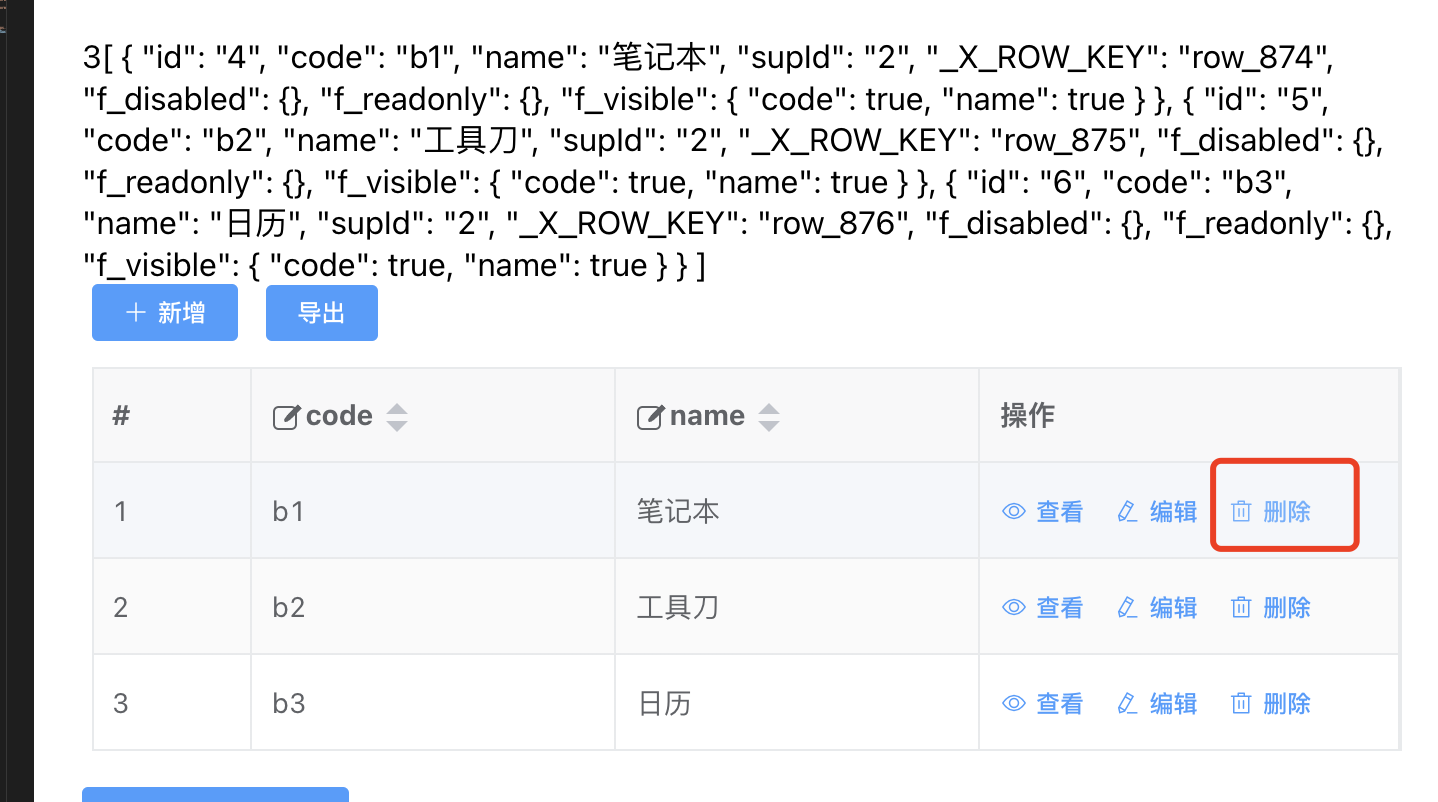Sort code column descending with down arrow
The height and width of the screenshot is (802, 1438).
click(x=397, y=425)
